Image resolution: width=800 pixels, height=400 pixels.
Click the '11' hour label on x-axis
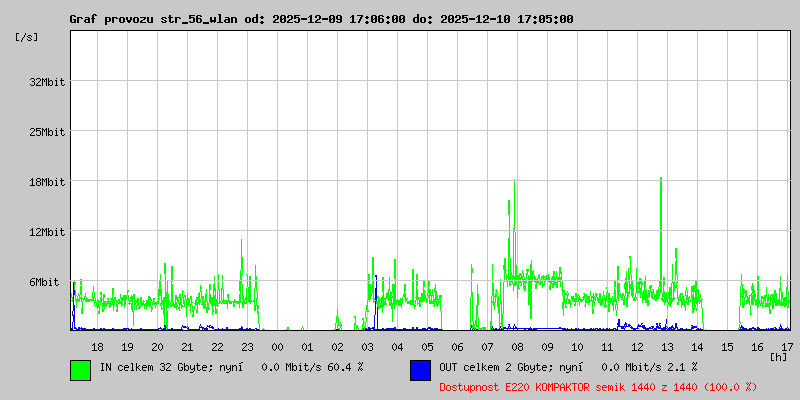(x=607, y=347)
